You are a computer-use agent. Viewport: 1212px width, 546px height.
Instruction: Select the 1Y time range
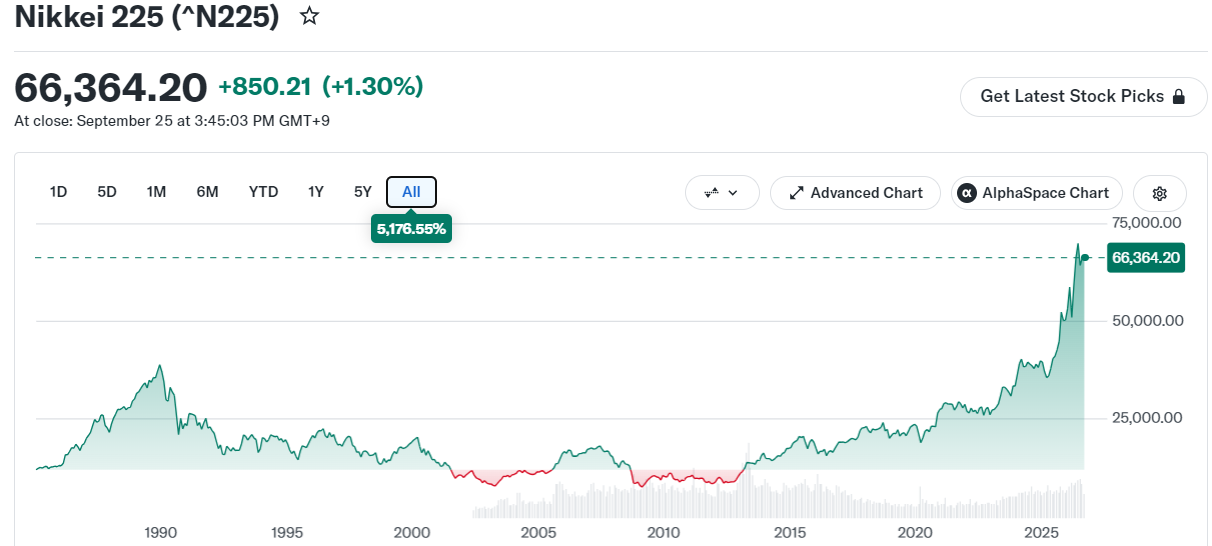tap(316, 192)
